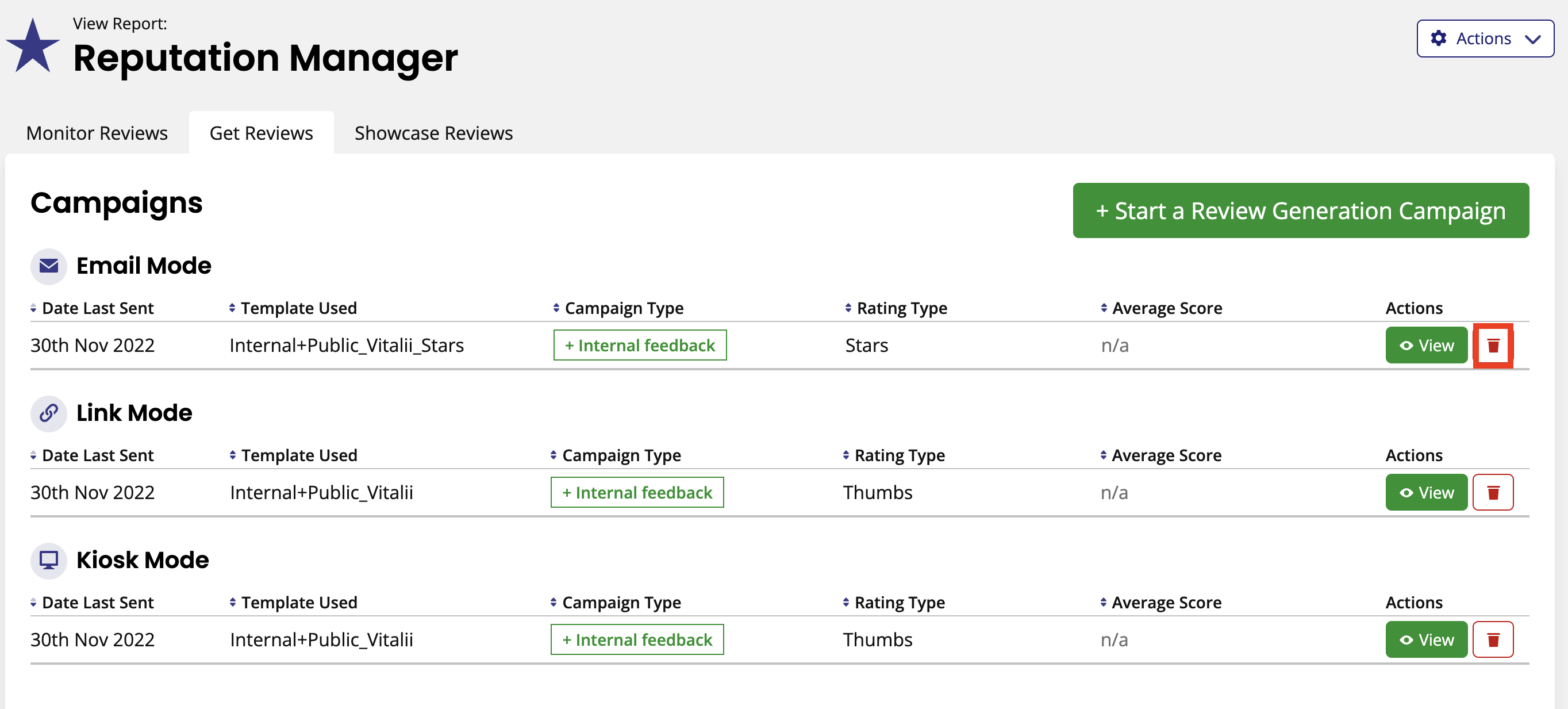This screenshot has width=1568, height=709.
Task: Select the Get Reviews tab
Action: click(261, 133)
